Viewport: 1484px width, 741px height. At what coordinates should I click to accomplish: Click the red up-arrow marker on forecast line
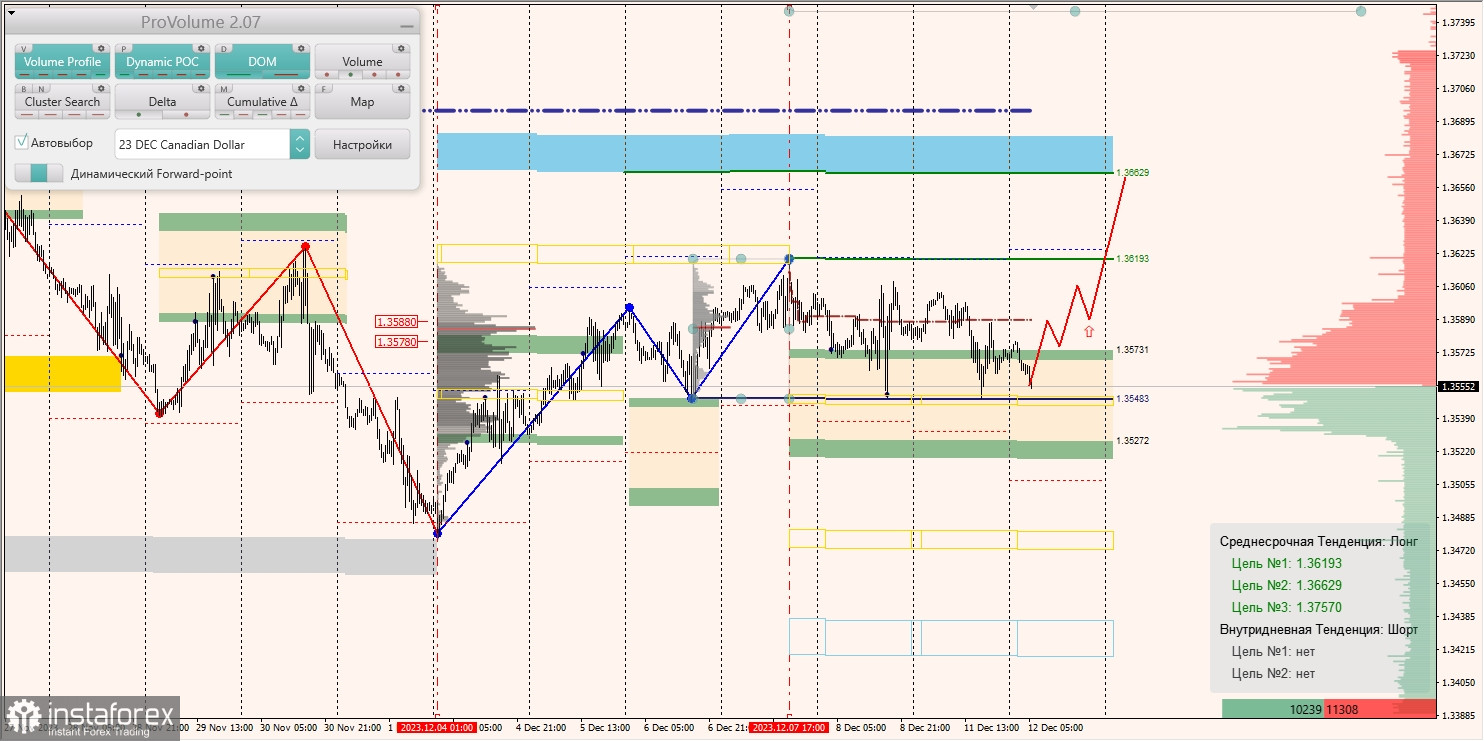tap(1089, 331)
